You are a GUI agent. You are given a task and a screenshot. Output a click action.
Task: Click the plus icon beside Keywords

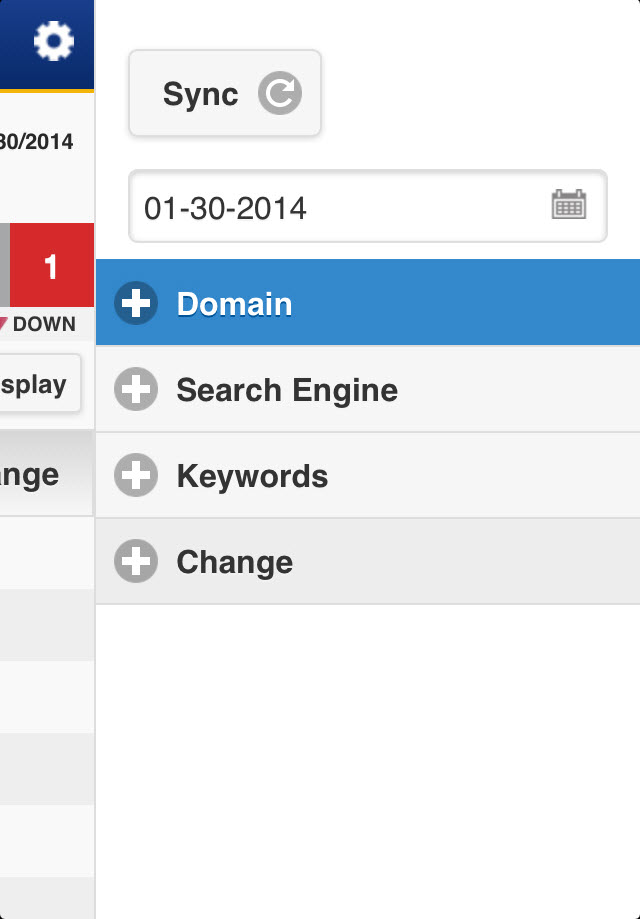point(136,475)
